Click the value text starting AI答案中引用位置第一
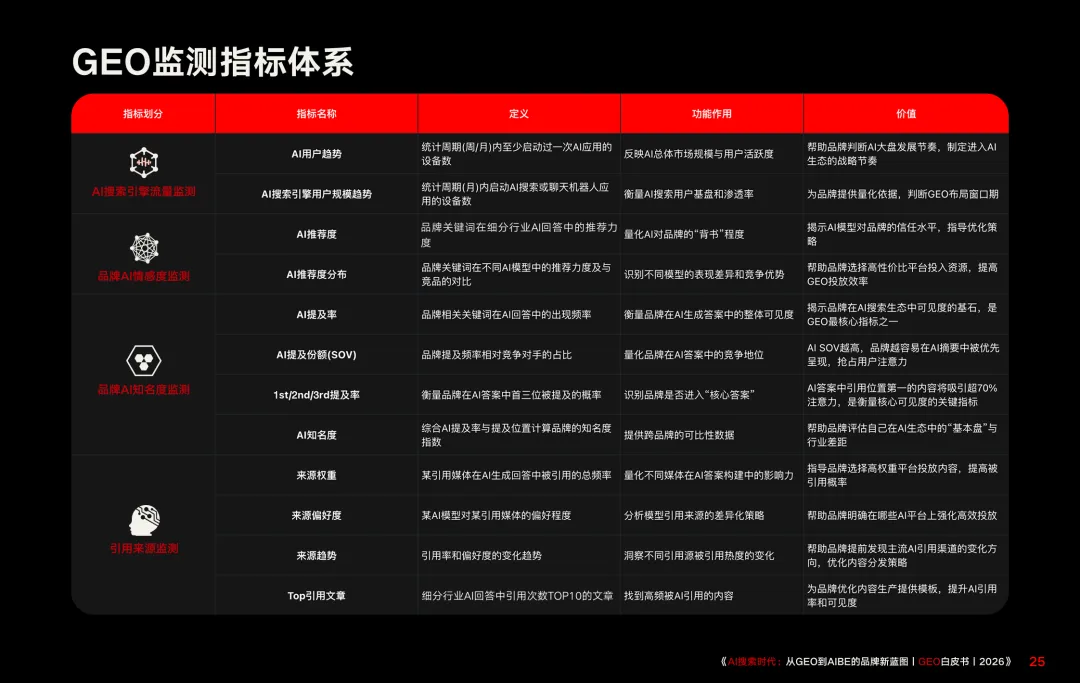The height and width of the screenshot is (683, 1080). click(x=902, y=395)
